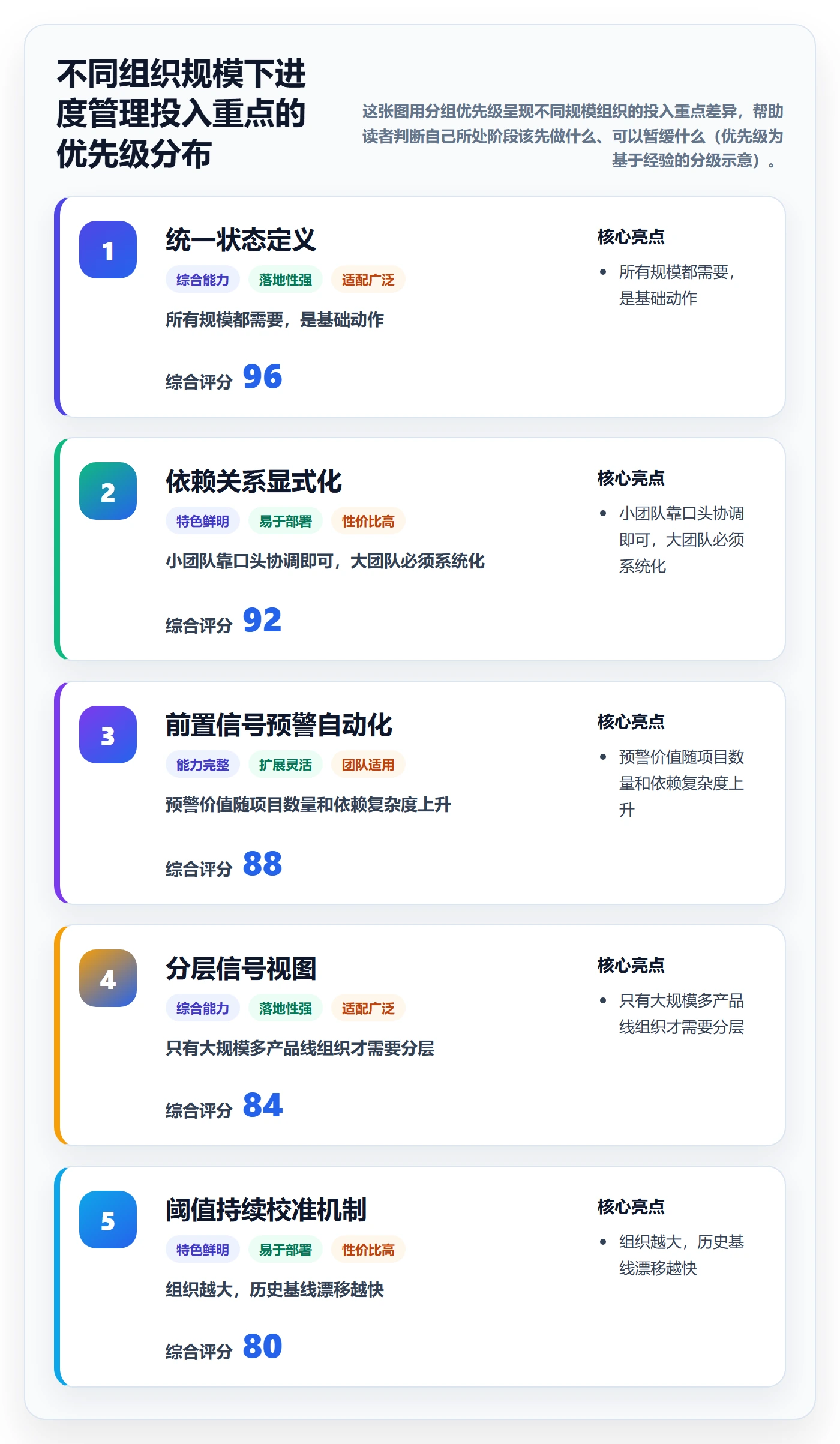
Task: Click the score value 80
Action: (x=262, y=1347)
